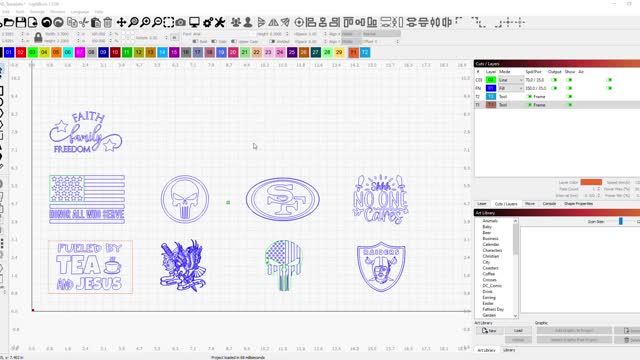This screenshot has height=360, width=640.
Task: Switch to the Shape Properties tab
Action: 578,204
